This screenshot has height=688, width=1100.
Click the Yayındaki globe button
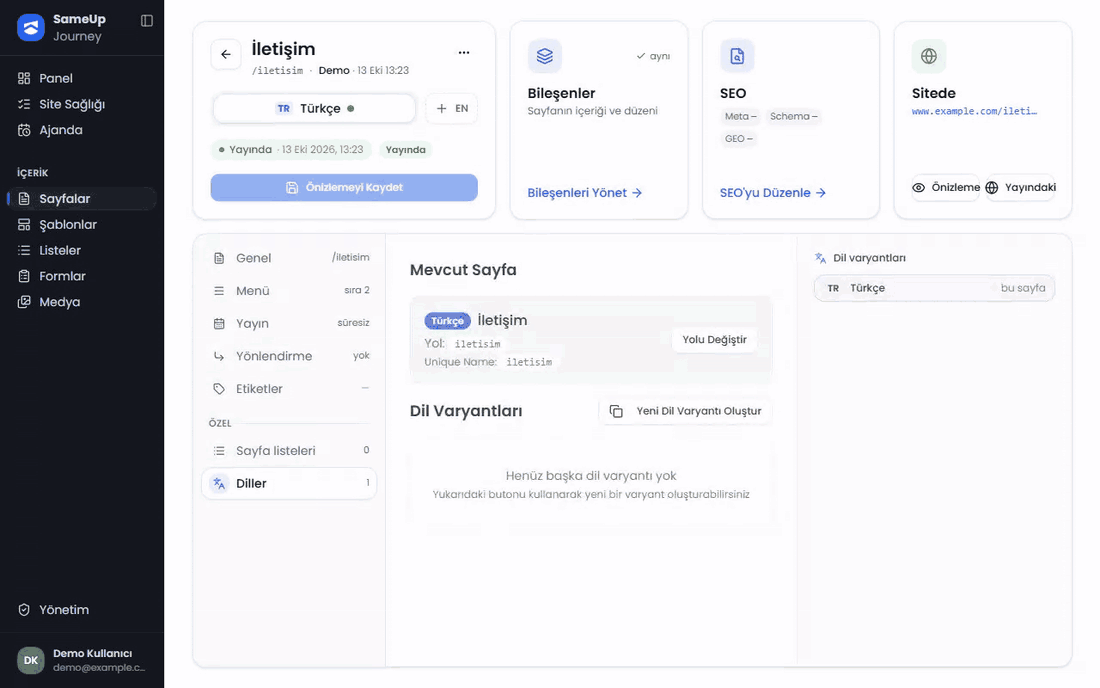tap(1021, 188)
